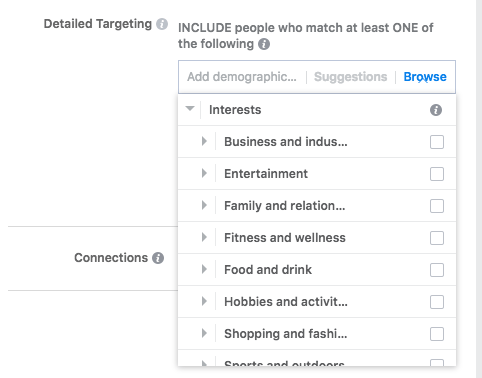Expand Hobbies and activities arrow
The image size is (482, 378).
point(204,301)
